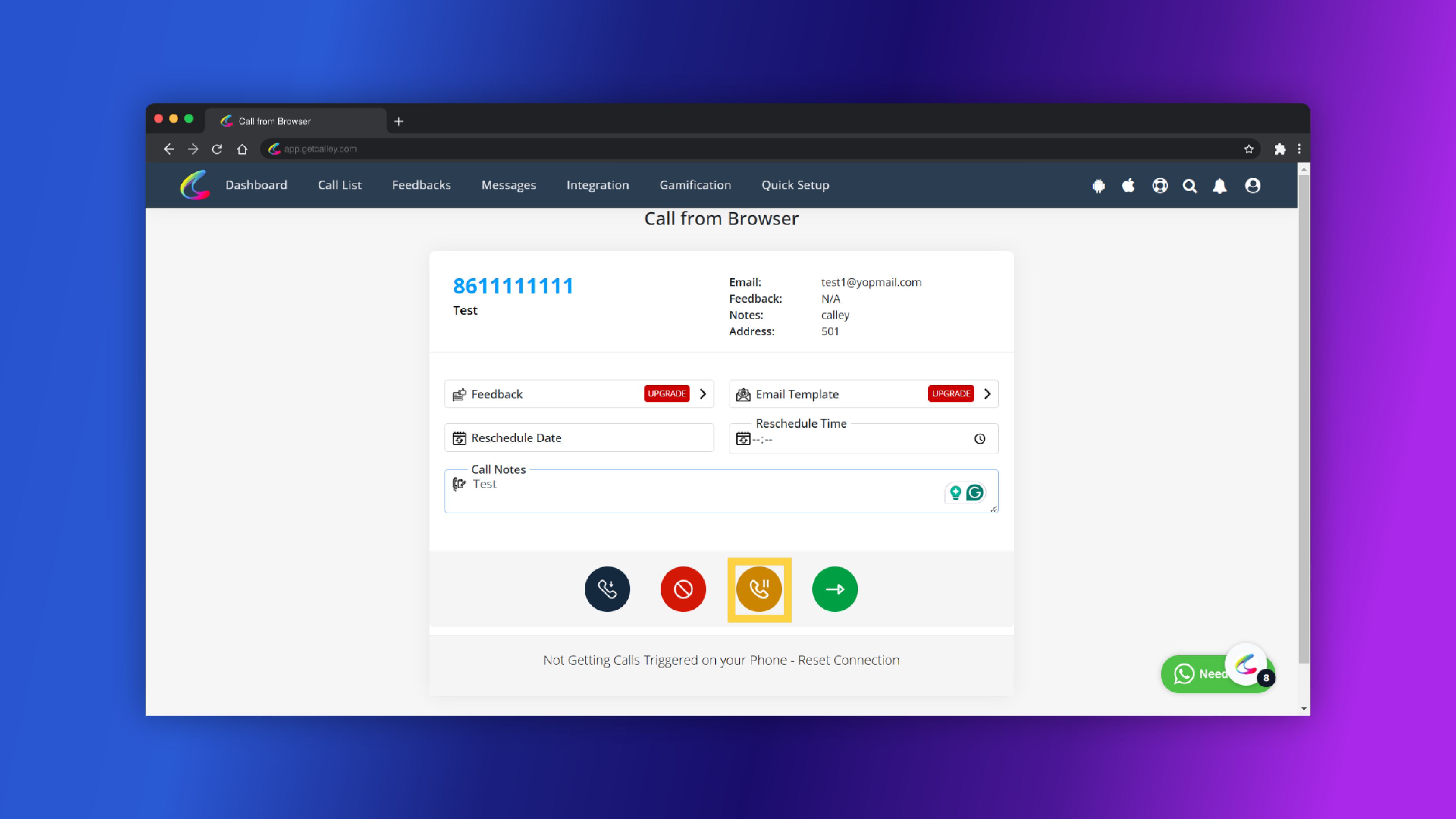1456x819 pixels.
Task: Click the Feedback value N/A
Action: [x=830, y=298]
